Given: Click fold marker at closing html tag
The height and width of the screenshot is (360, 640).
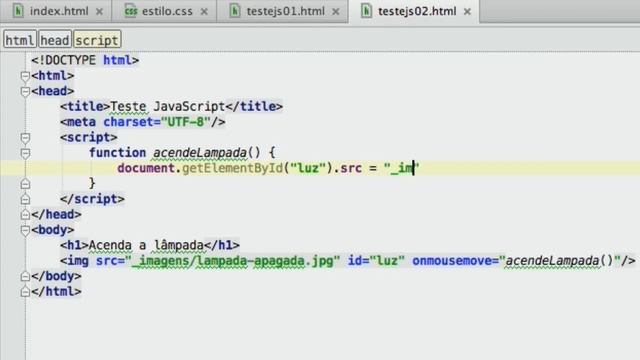Looking at the screenshot, I should pyautogui.click(x=25, y=291).
